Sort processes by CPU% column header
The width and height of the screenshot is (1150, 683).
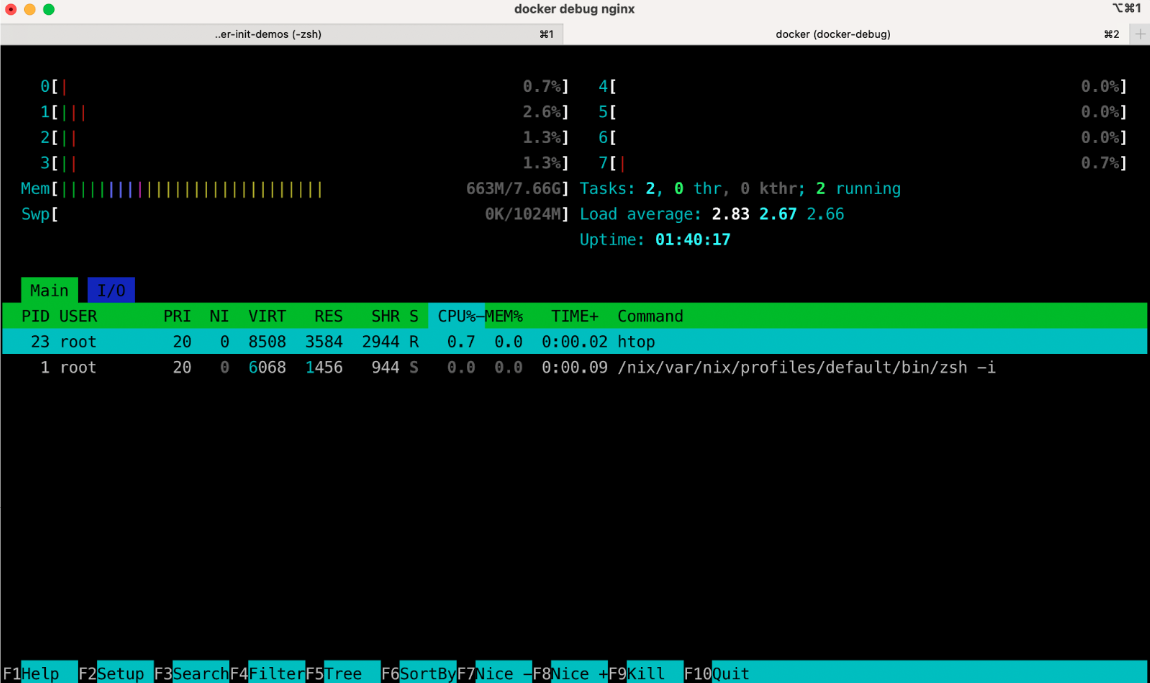(x=456, y=316)
